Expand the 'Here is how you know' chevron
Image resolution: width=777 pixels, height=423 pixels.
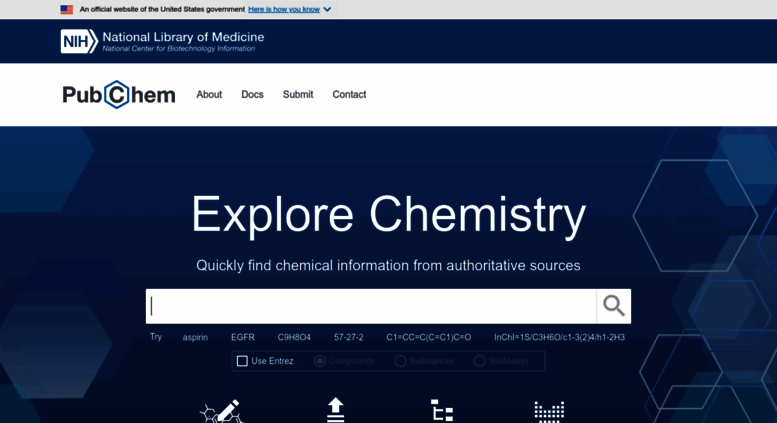pyautogui.click(x=327, y=10)
